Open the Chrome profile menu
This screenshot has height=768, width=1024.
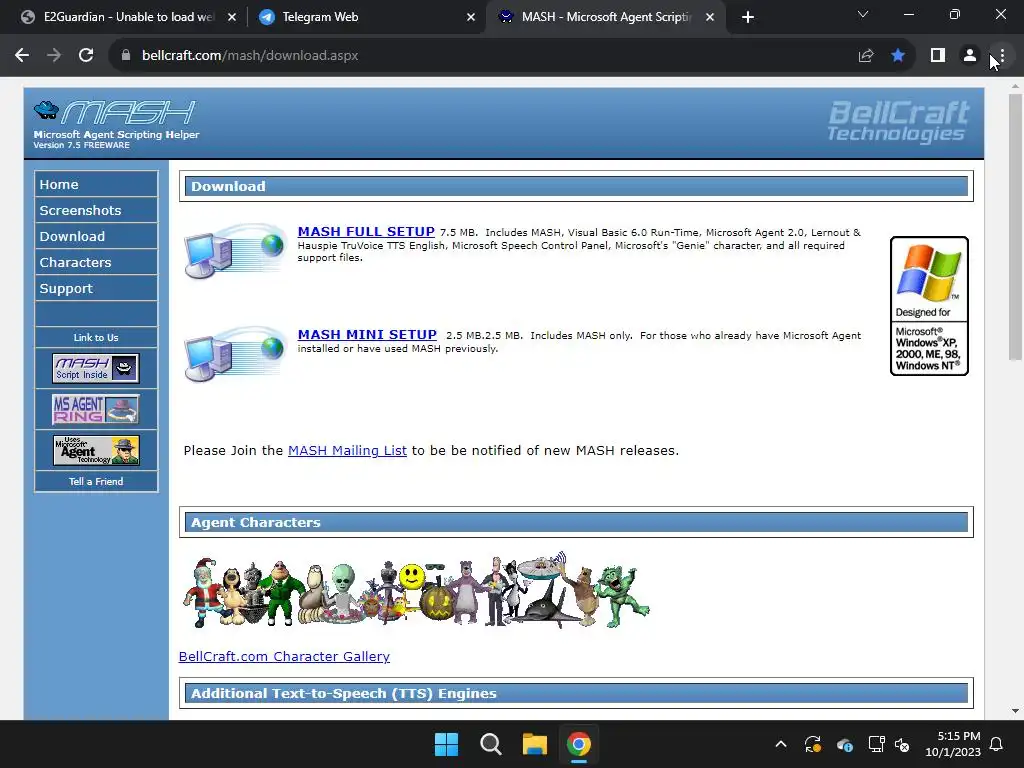(970, 56)
